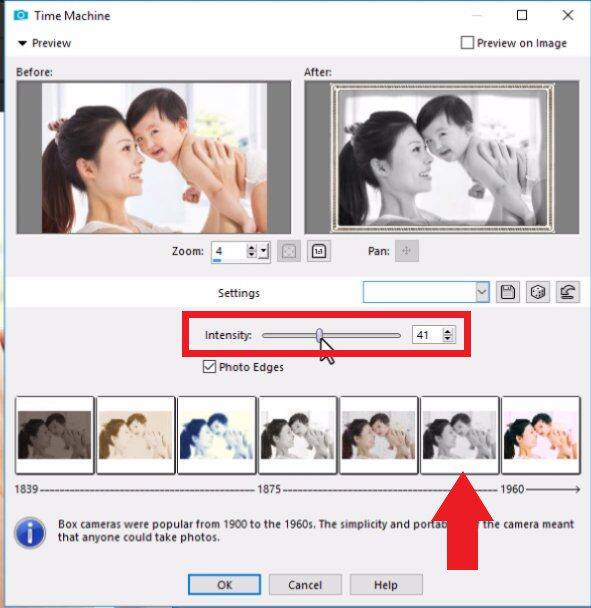Select the second light sepia style thumbnail
The width and height of the screenshot is (591, 608).
tap(136, 435)
